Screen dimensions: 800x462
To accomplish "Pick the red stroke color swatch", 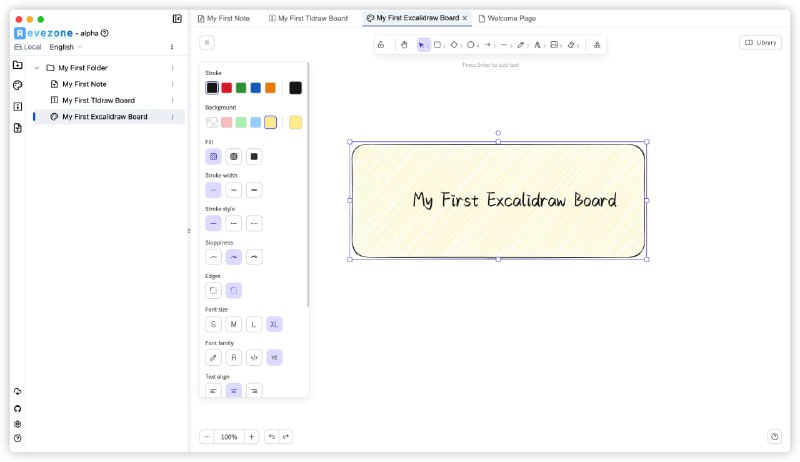I will 227,88.
